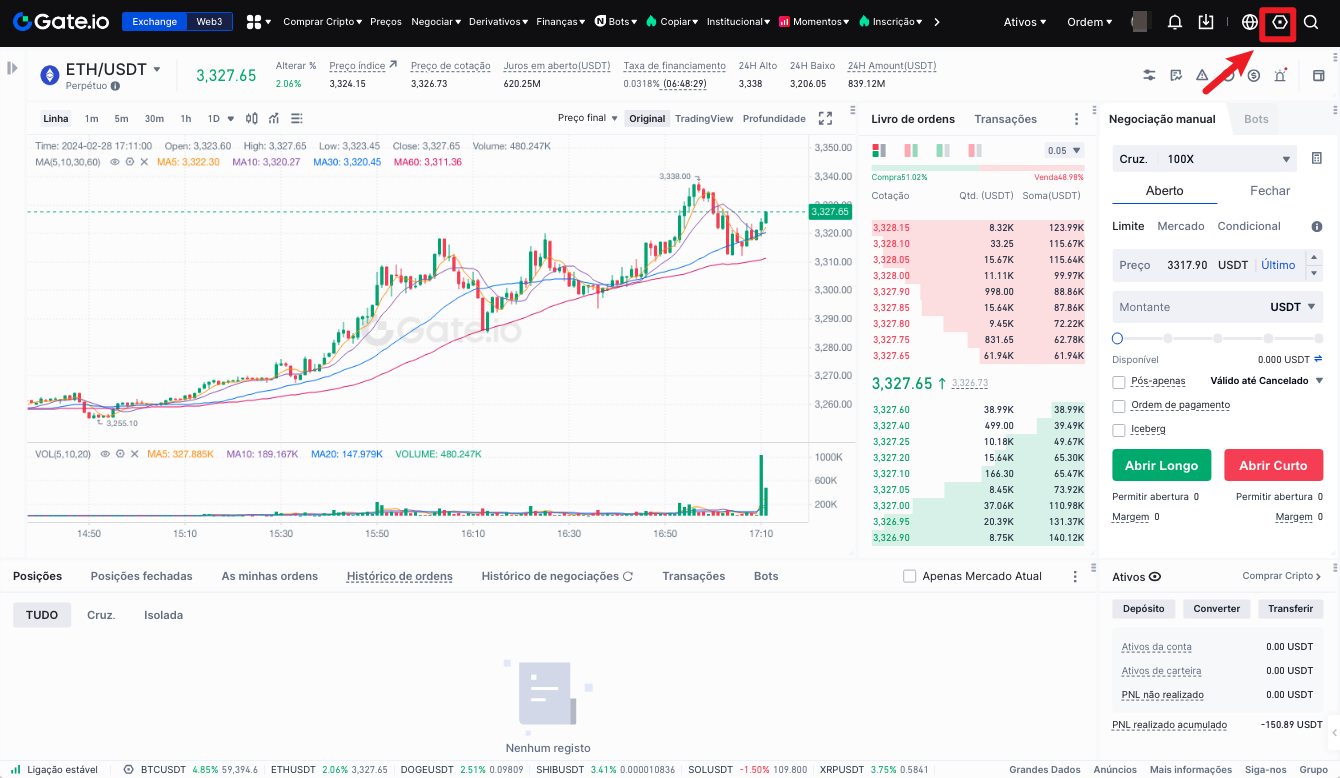Open the search magnifier in top bar

[1311, 22]
